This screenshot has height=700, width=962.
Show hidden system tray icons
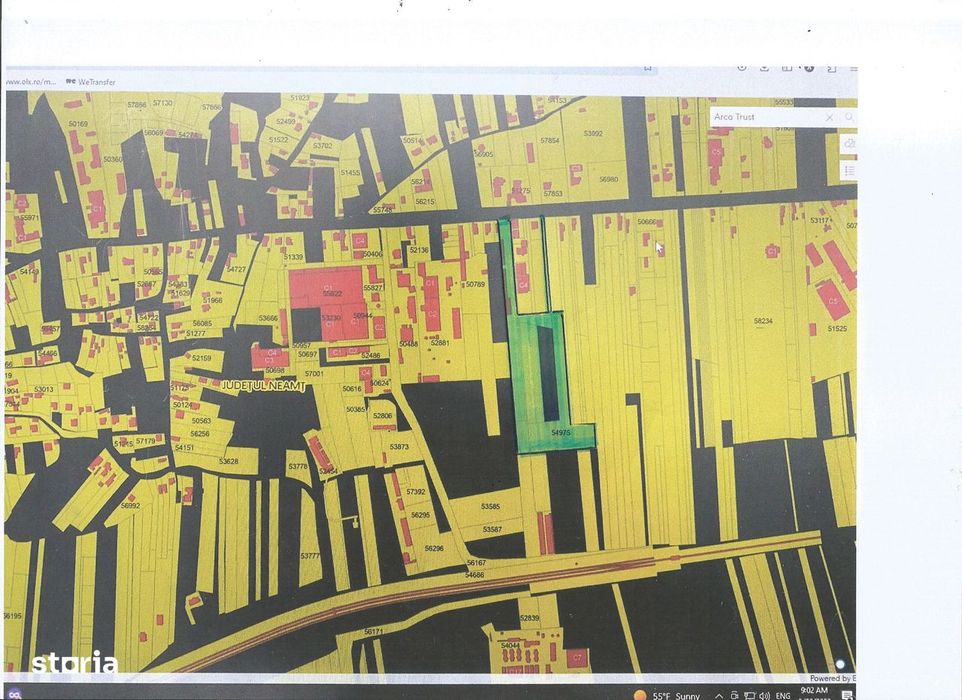[718, 696]
